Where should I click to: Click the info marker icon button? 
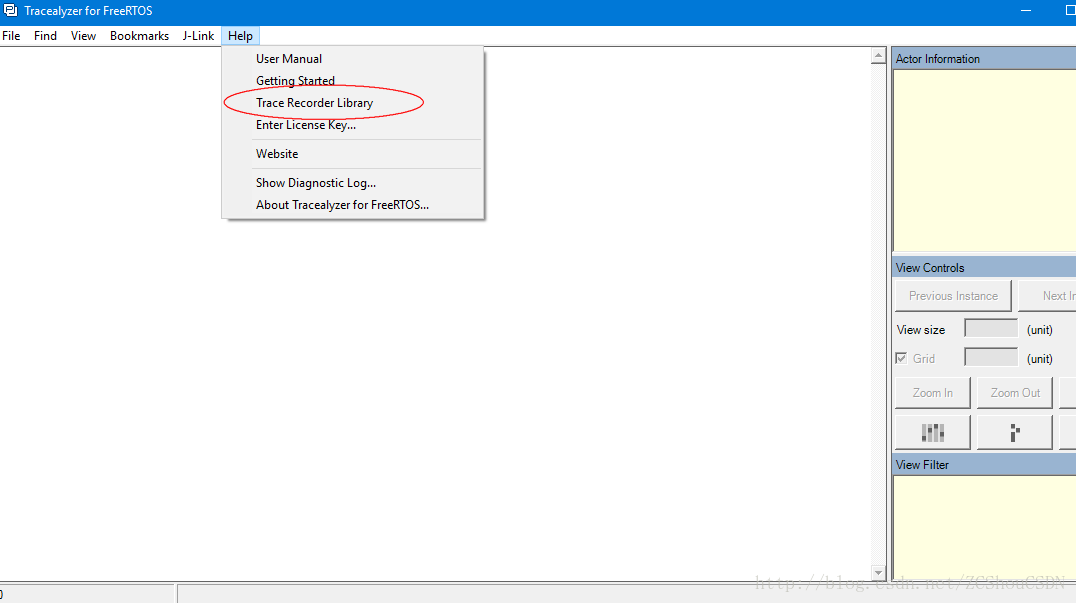coord(1015,432)
